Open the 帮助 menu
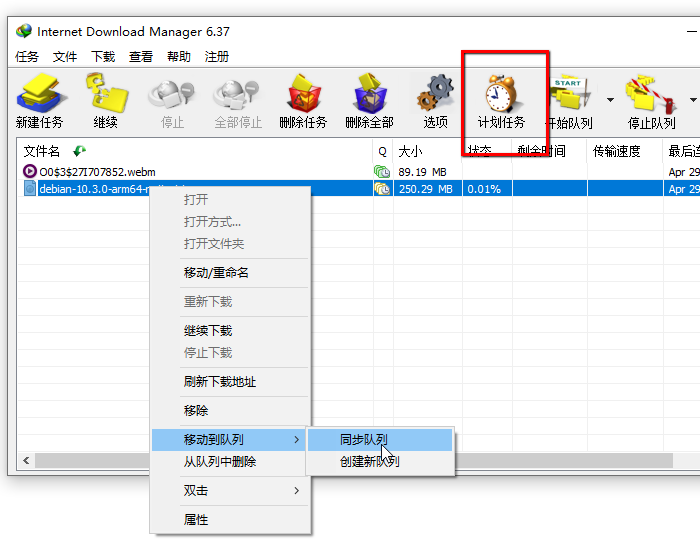The height and width of the screenshot is (542, 700). tap(179, 57)
